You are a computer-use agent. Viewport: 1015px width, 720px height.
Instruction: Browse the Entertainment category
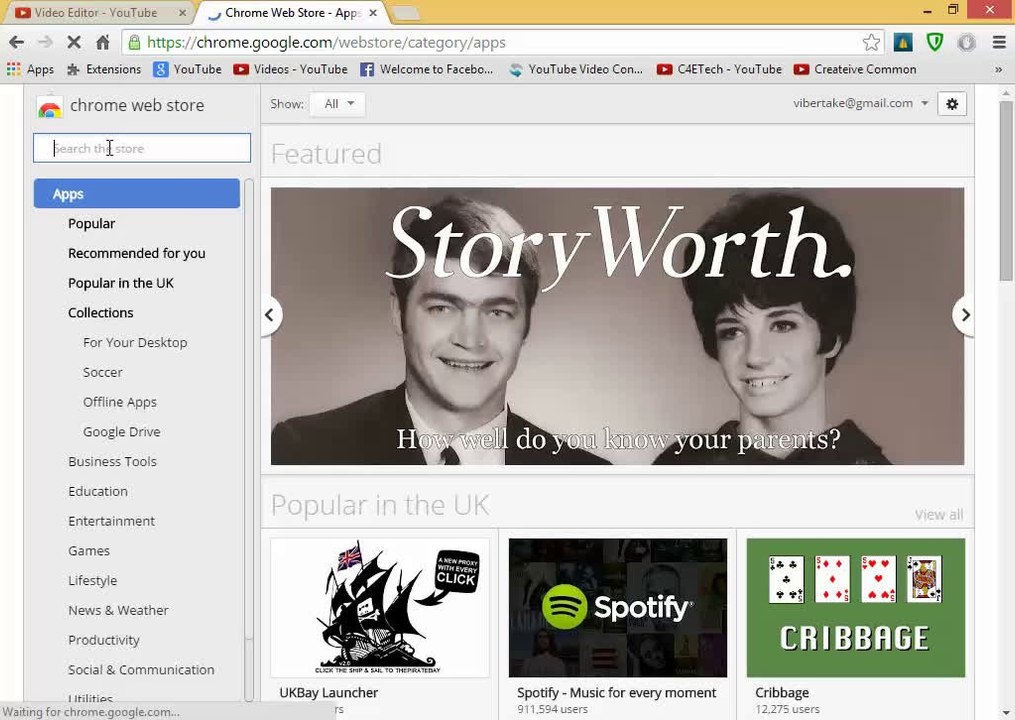click(x=111, y=521)
